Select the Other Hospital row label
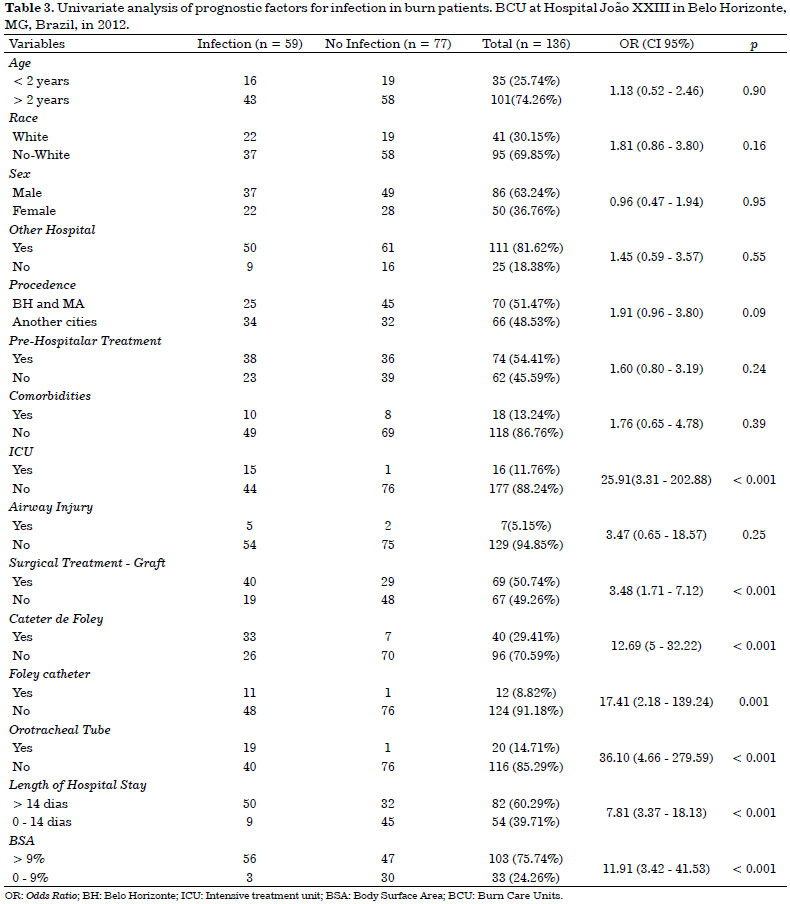Image resolution: width=790 pixels, height=904 pixels. coord(52,229)
